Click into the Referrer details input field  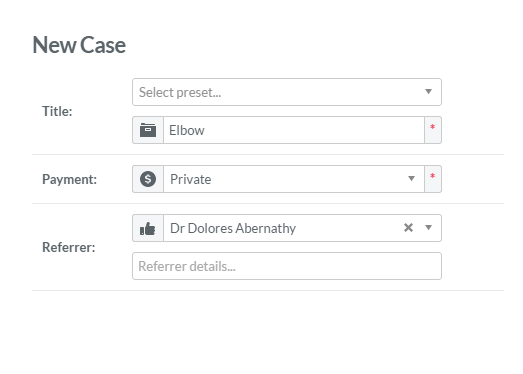(x=287, y=266)
